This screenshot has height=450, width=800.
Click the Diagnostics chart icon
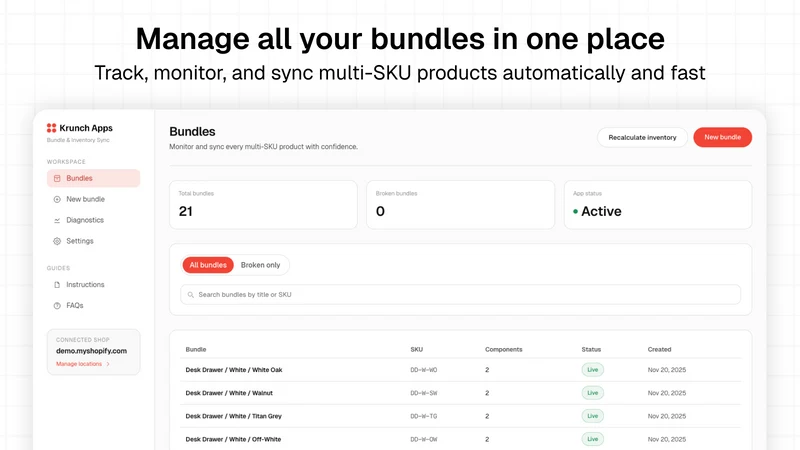click(57, 220)
